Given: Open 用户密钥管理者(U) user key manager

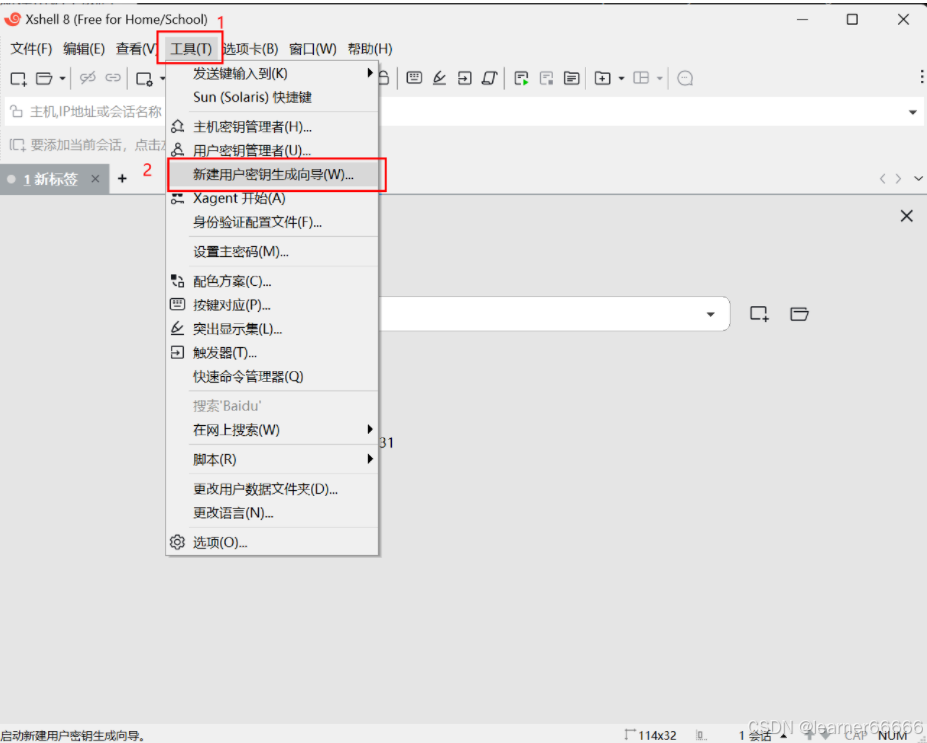Looking at the screenshot, I should tap(272, 150).
